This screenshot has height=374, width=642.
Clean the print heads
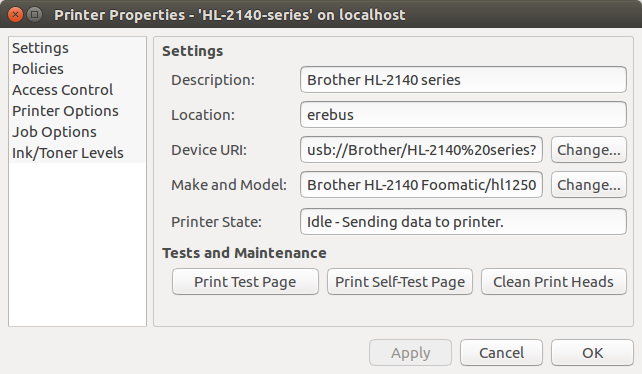coord(554,282)
